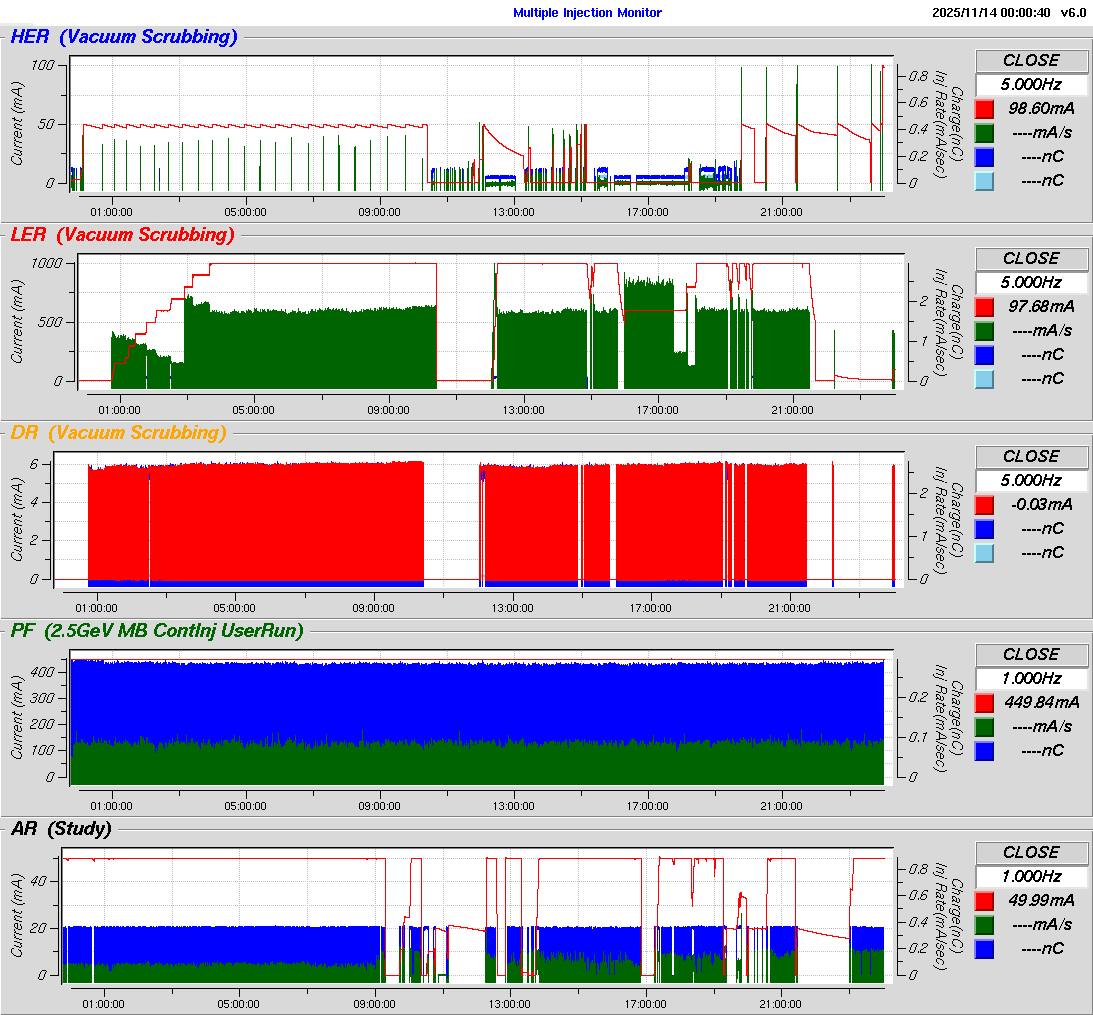This screenshot has height=1015, width=1093.
Task: Click the 21:00:00 tick on the AR time axis
Action: [x=780, y=1004]
